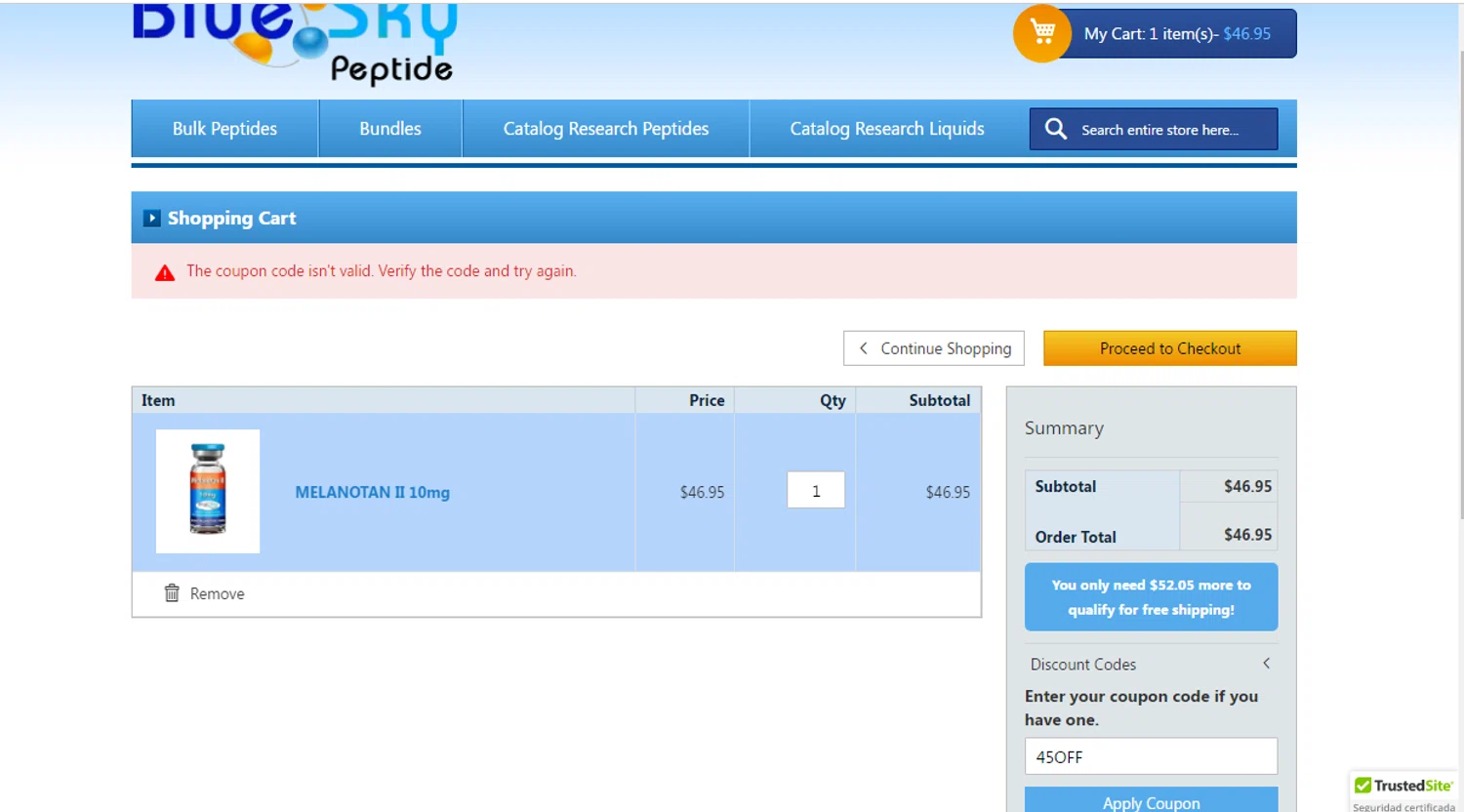The height and width of the screenshot is (812, 1464).
Task: Open Catalog Research Liquids menu
Action: point(887,129)
